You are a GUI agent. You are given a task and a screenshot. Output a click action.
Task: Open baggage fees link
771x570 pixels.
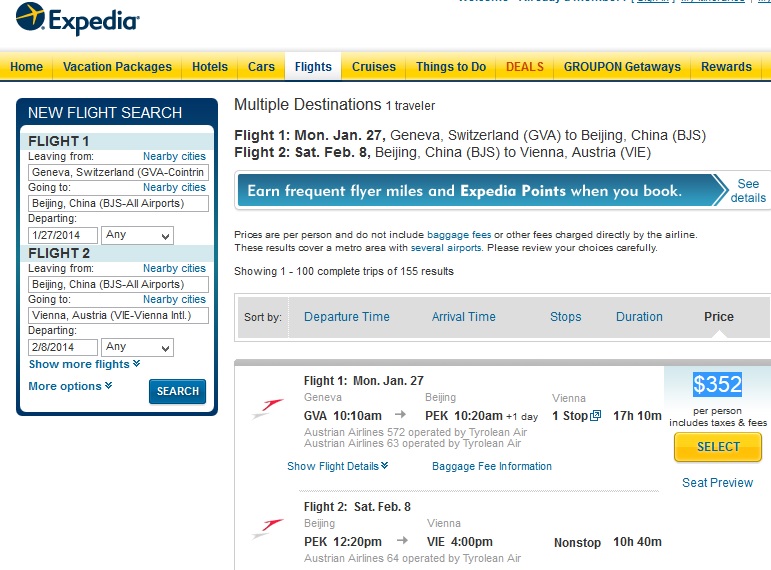pyautogui.click(x=459, y=235)
